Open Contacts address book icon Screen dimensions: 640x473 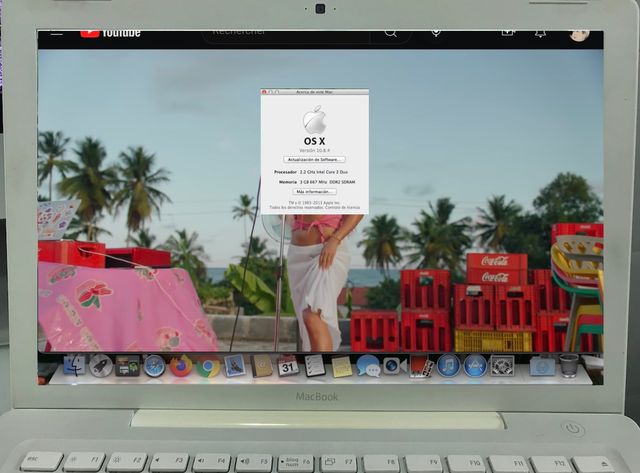[261, 366]
